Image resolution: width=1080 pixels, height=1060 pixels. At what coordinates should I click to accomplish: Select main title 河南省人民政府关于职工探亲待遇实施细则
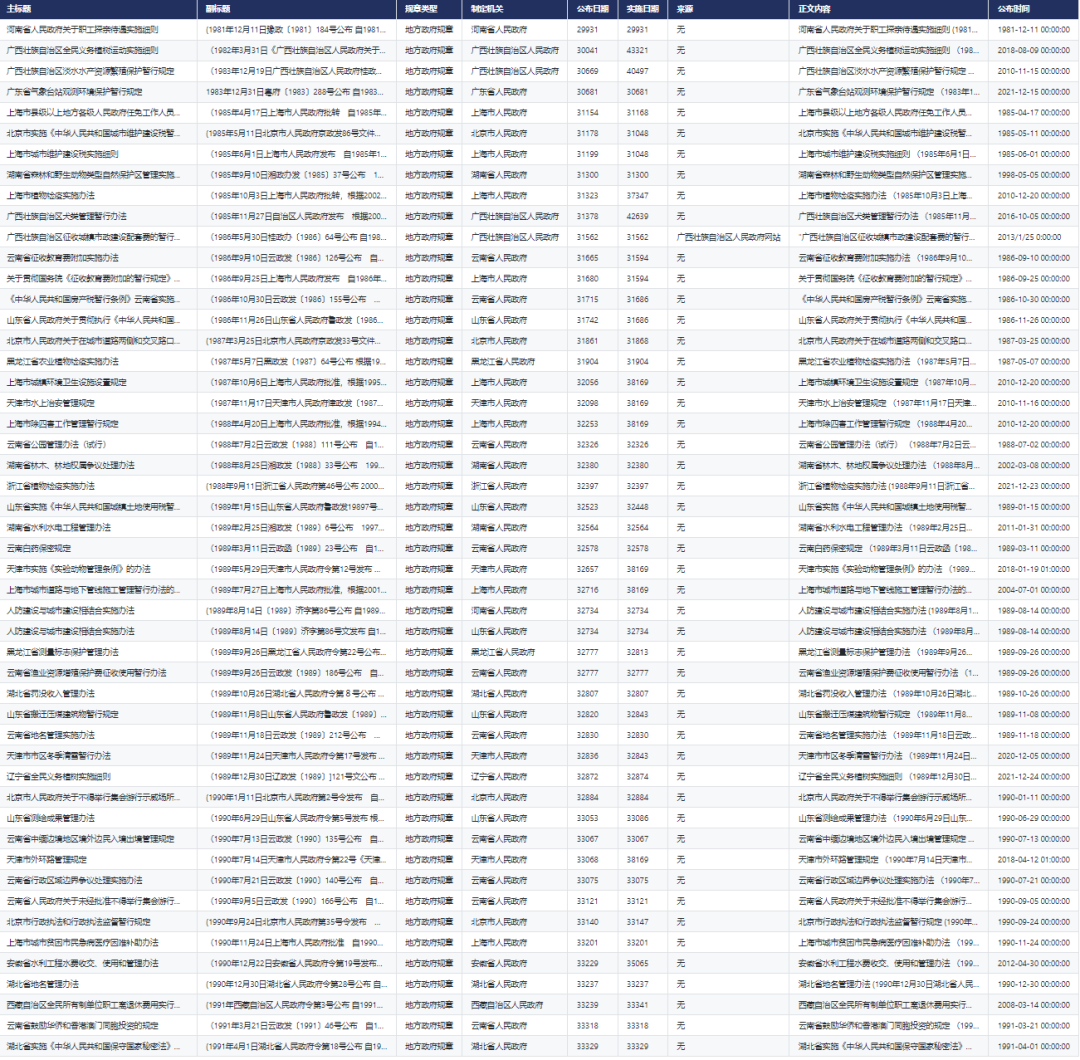pos(82,30)
